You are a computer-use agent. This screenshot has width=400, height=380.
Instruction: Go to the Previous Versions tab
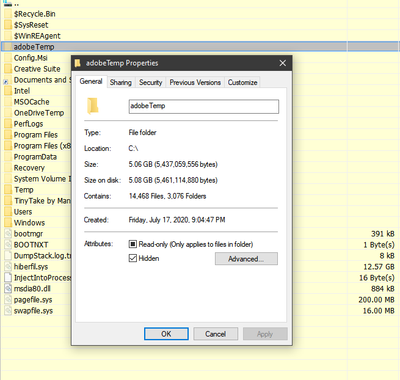pos(195,82)
